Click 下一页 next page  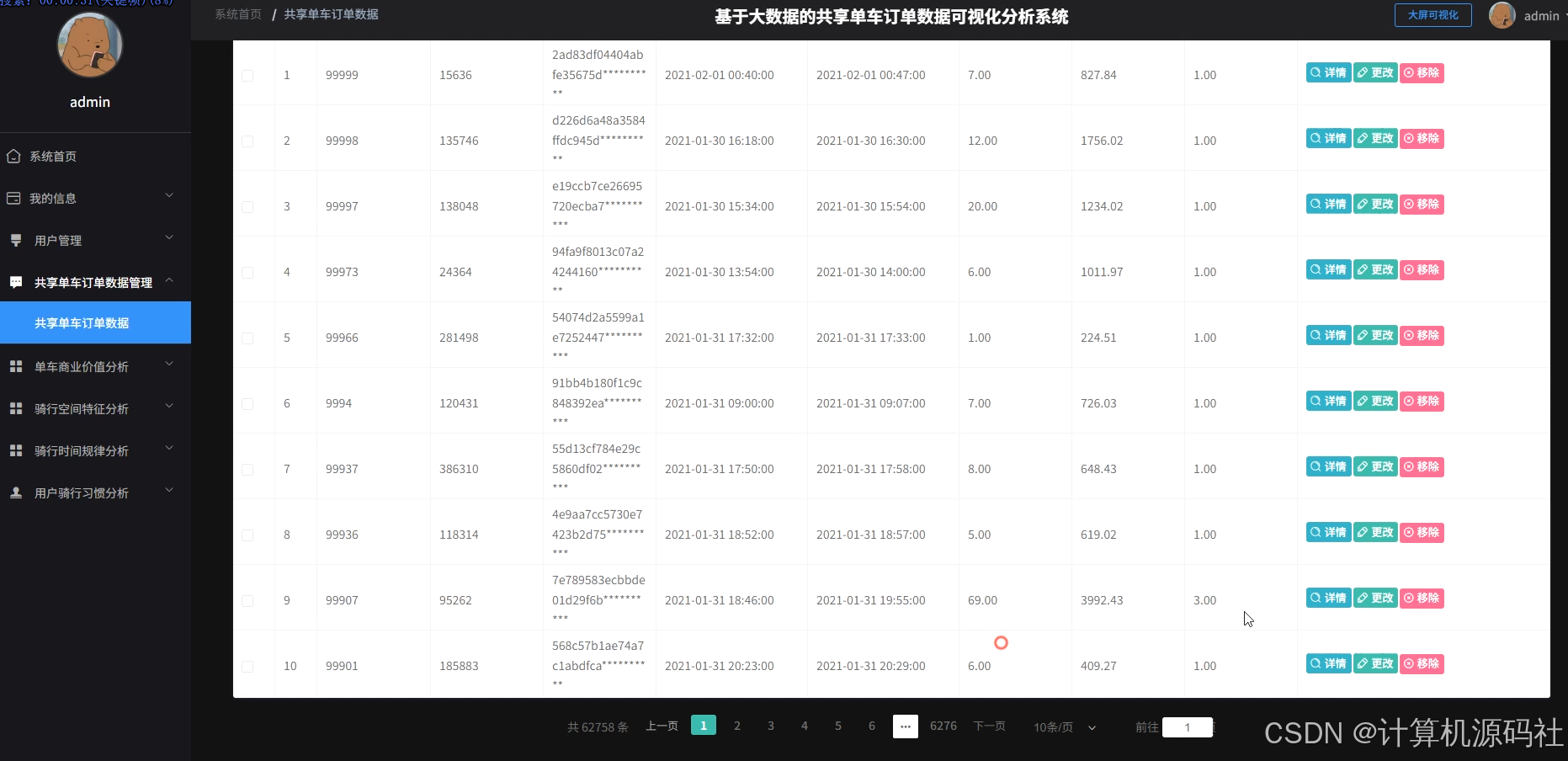tap(990, 726)
